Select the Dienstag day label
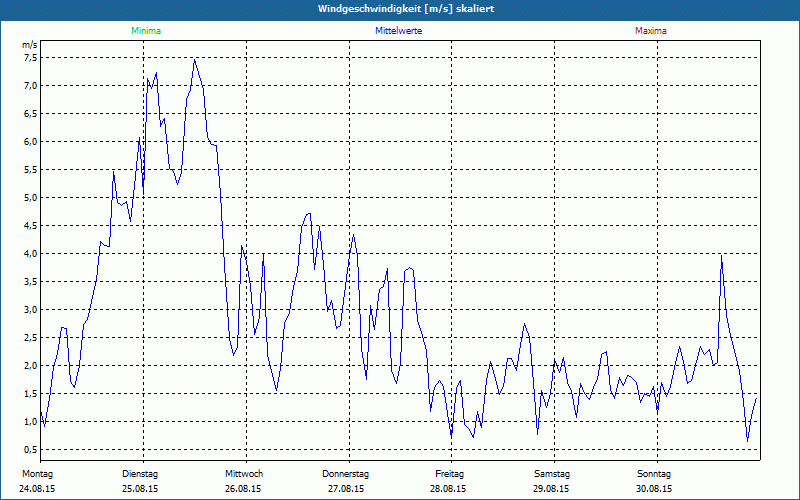This screenshot has height=500, width=800. 140,473
